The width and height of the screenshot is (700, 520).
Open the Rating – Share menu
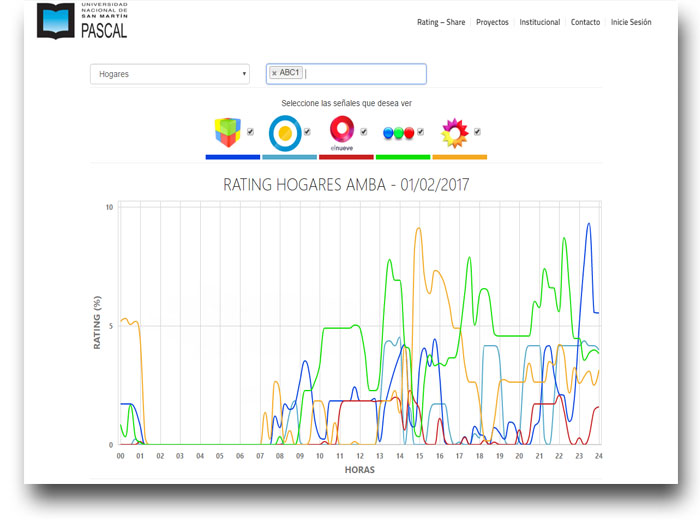[x=441, y=22]
